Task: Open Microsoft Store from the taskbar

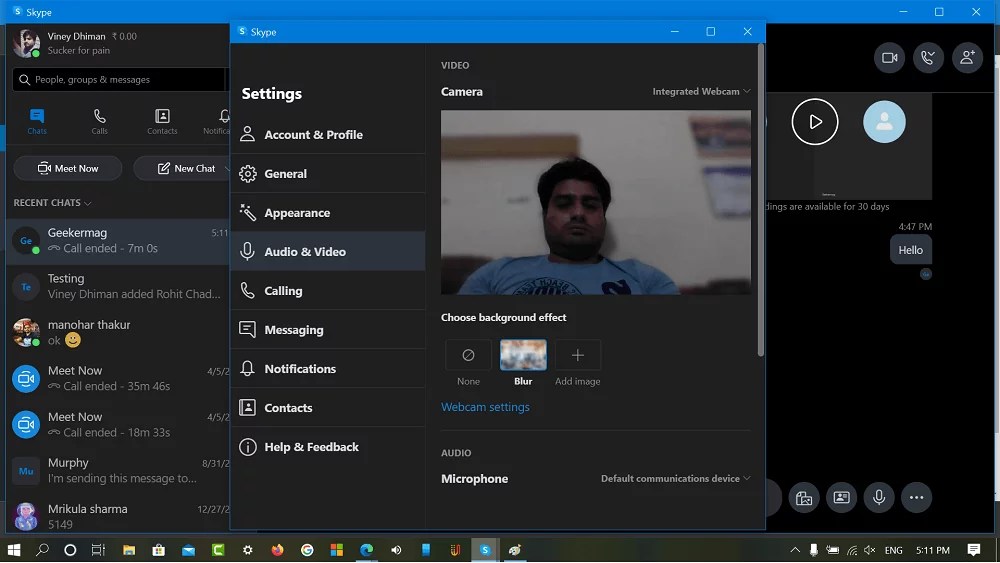Action: (158, 550)
